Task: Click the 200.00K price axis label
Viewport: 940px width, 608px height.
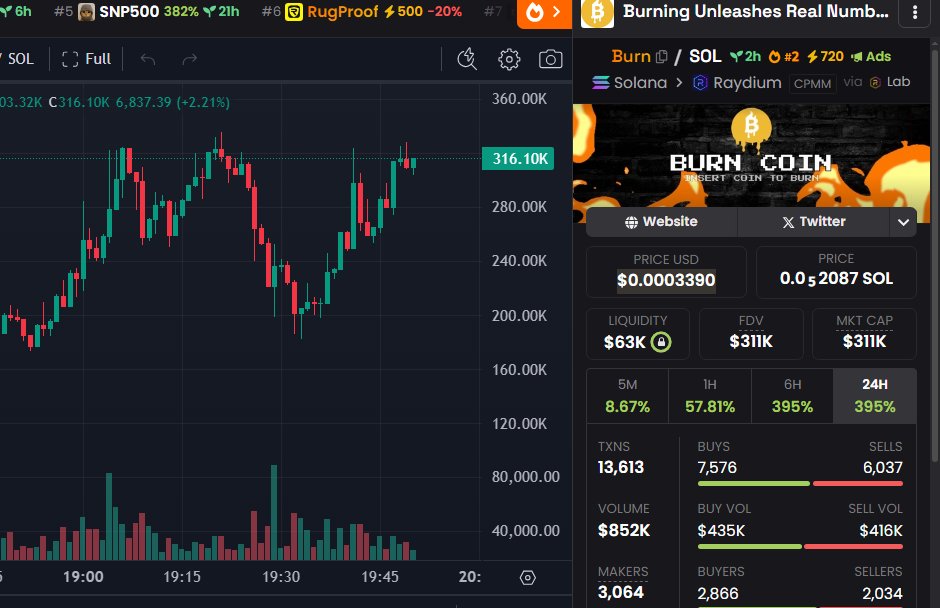Action: pyautogui.click(x=519, y=316)
